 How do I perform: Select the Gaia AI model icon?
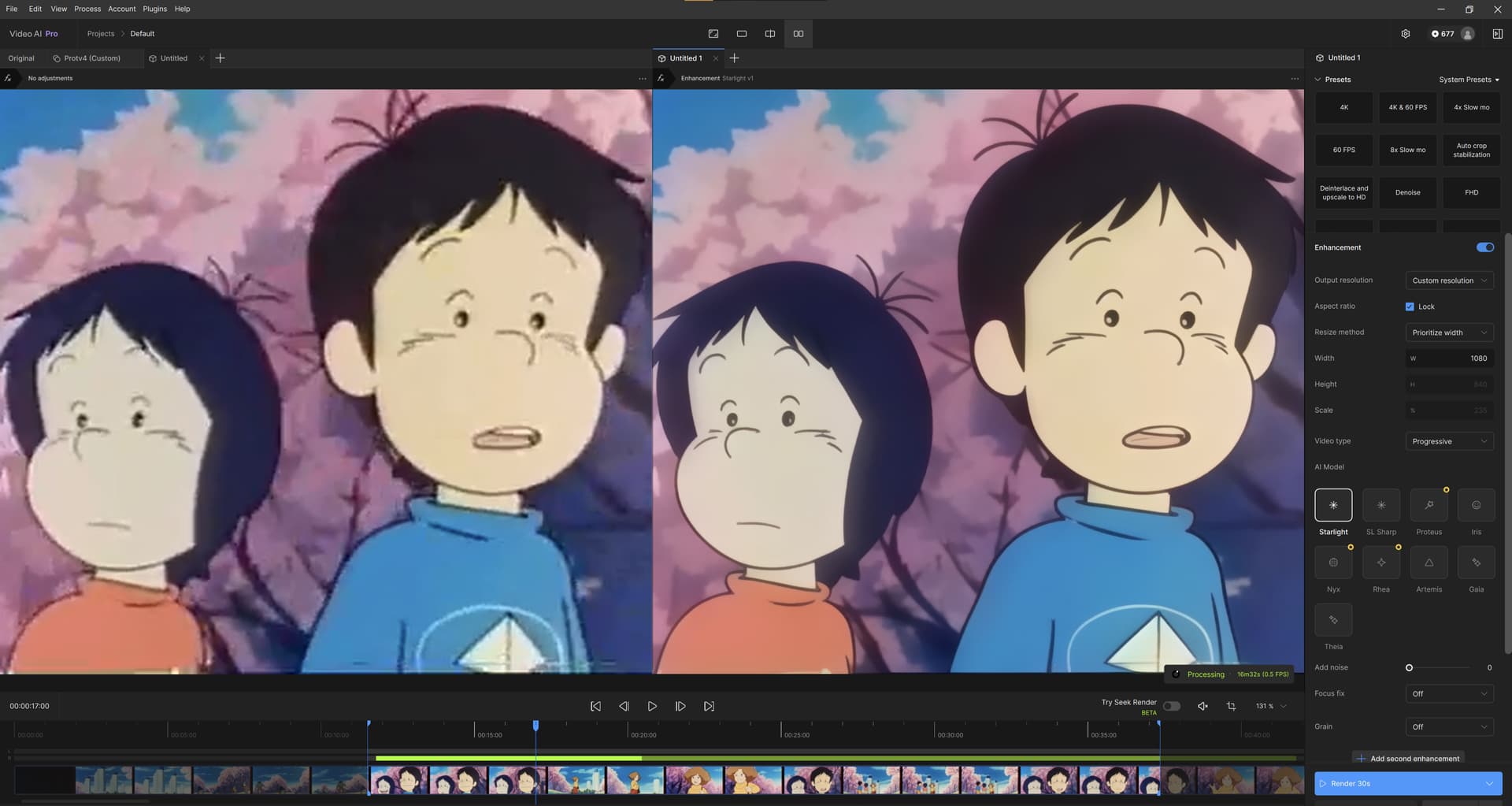1476,563
